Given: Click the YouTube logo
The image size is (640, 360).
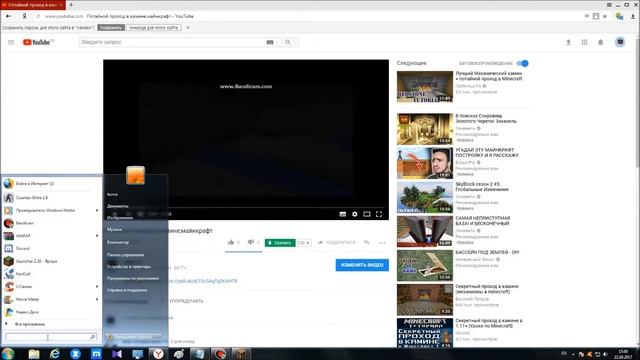Looking at the screenshot, I should click(37, 42).
